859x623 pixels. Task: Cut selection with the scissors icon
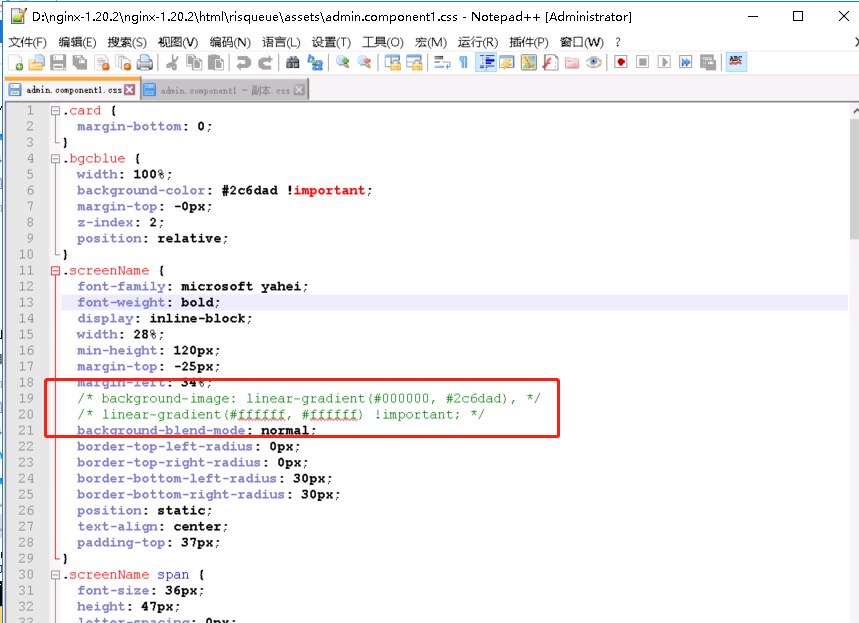coord(172,63)
